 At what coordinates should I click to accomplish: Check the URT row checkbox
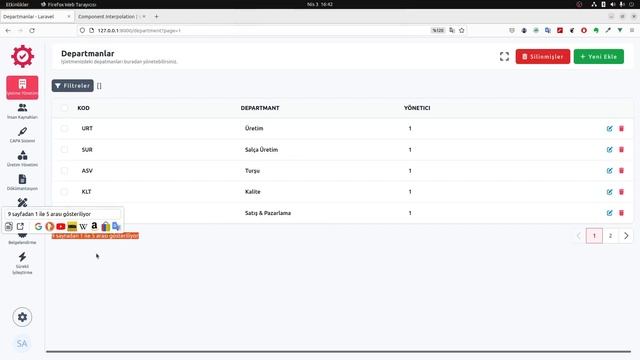pos(64,129)
